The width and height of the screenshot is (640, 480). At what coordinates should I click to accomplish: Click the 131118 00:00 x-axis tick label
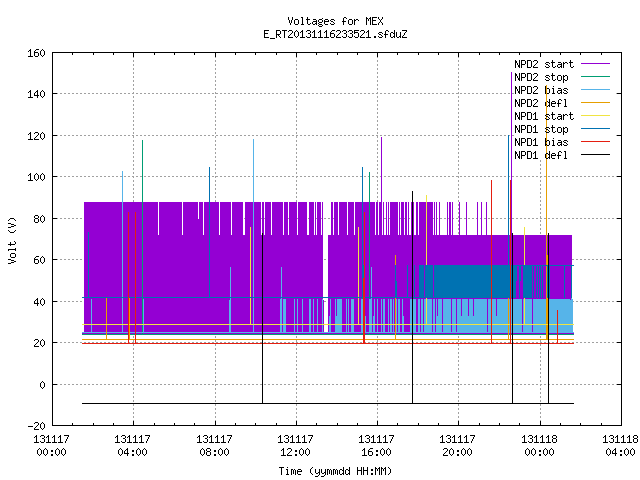point(539,446)
